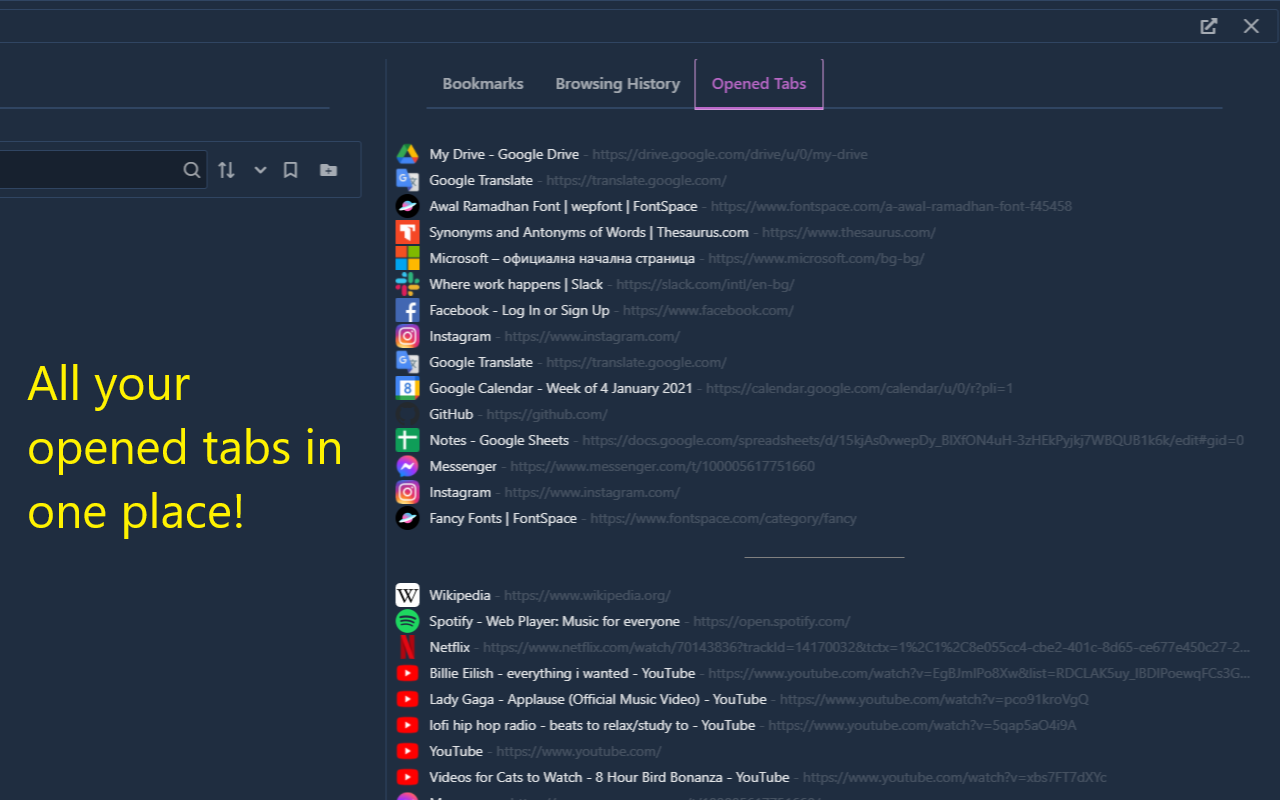Open the Messenger tab entry
Image resolution: width=1280 pixels, height=800 pixels.
coord(463,466)
